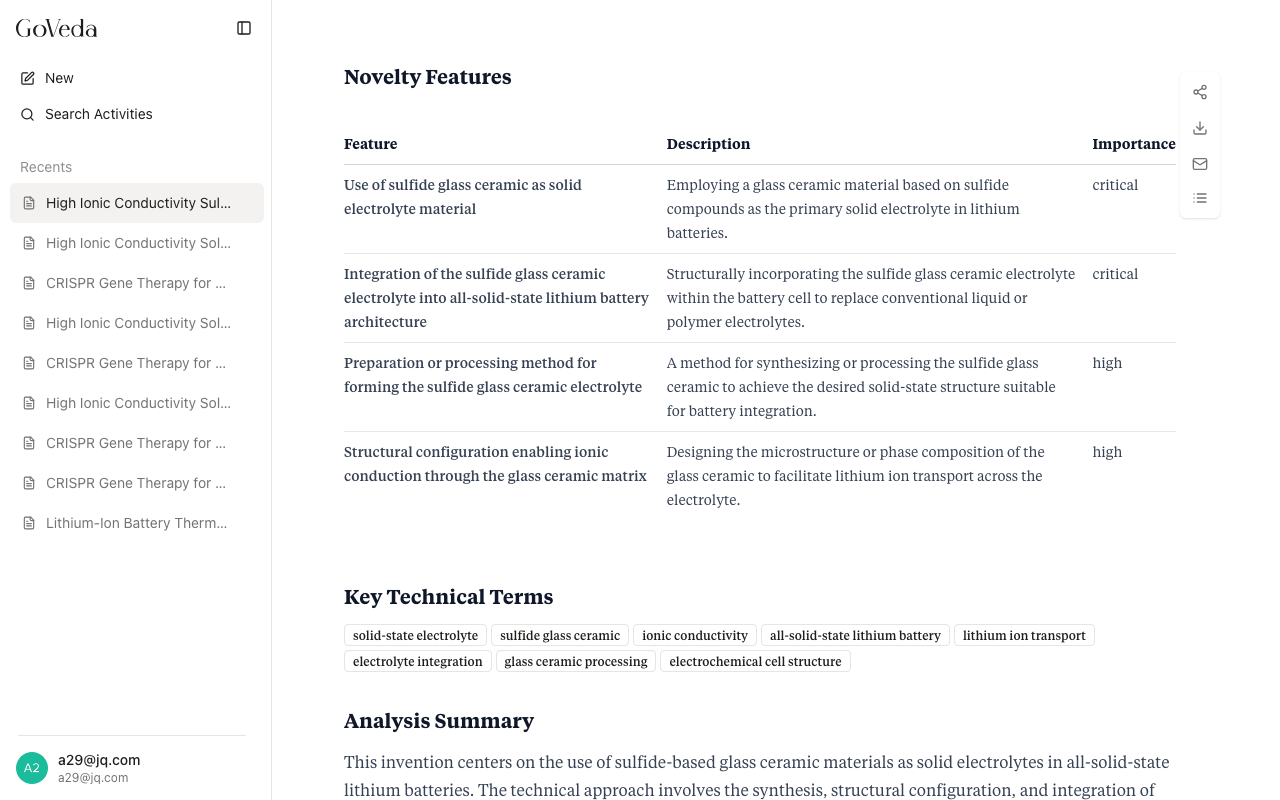1280x800 pixels.
Task: Click Search Activities
Action: point(99,114)
